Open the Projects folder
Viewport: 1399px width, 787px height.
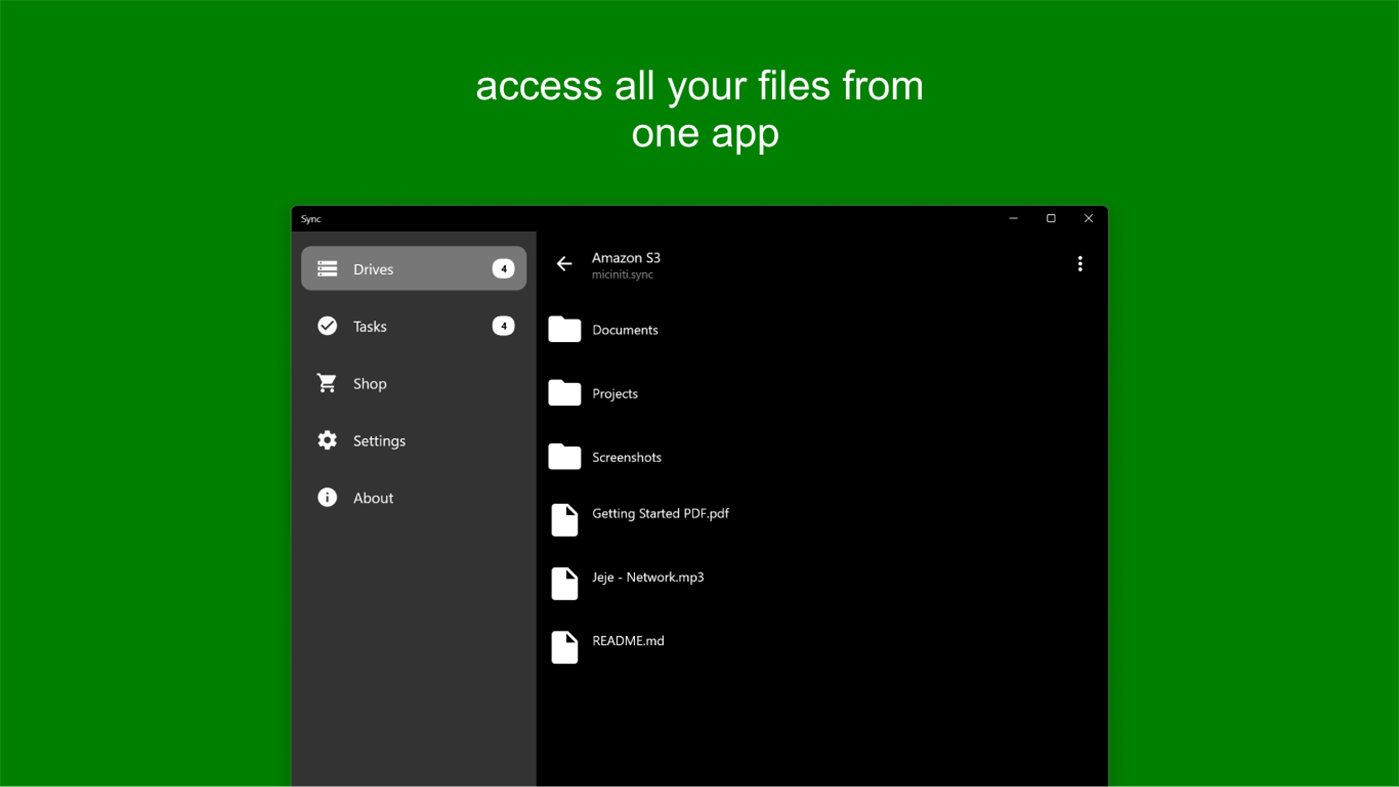pos(614,393)
